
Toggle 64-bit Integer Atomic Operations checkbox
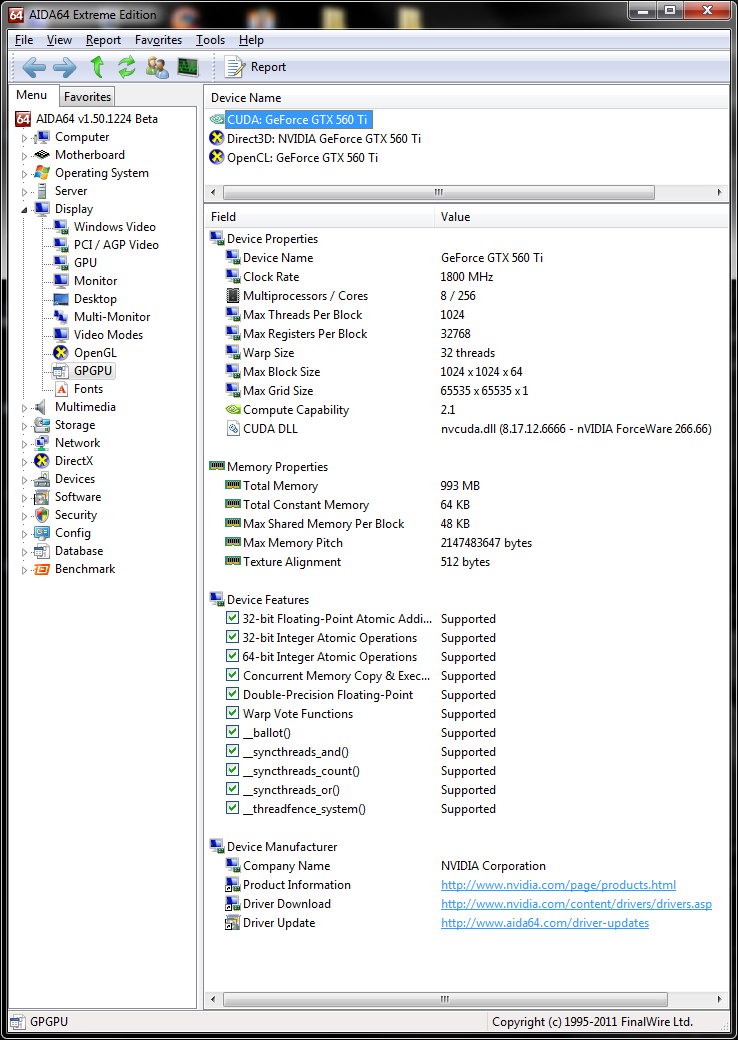232,656
